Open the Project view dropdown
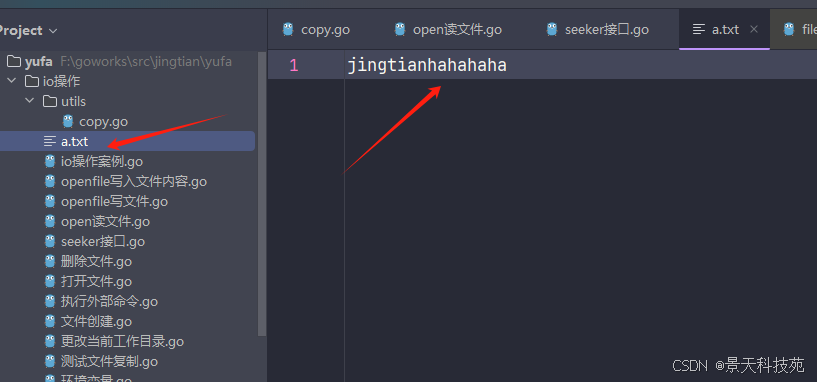The height and width of the screenshot is (382, 817). (x=53, y=31)
